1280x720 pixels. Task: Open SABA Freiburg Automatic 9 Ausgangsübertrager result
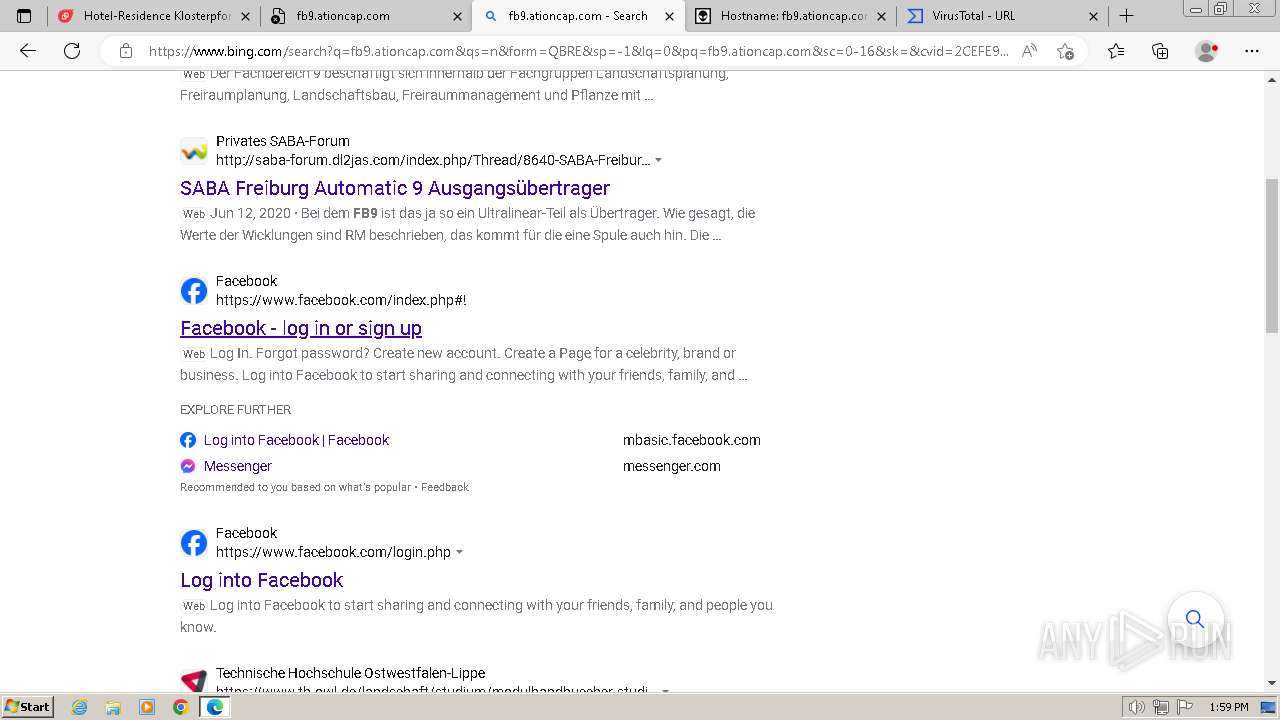tap(395, 188)
